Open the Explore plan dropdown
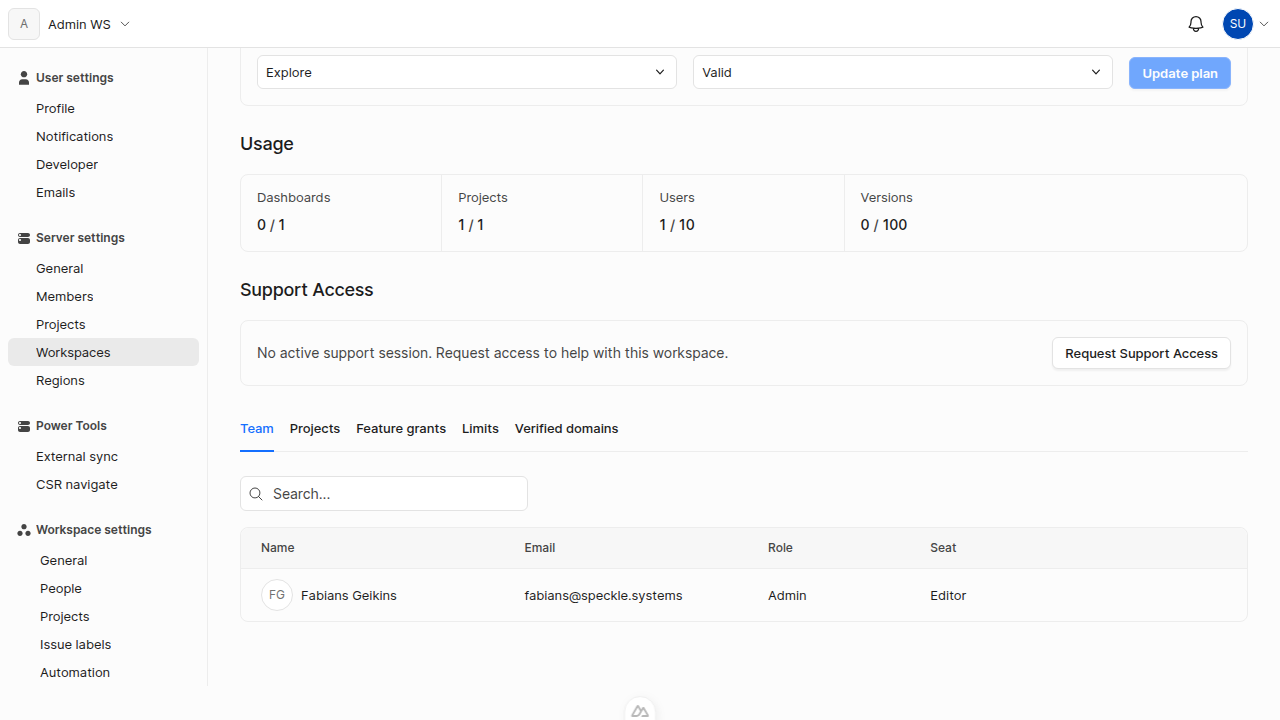The image size is (1280, 720). click(x=466, y=72)
